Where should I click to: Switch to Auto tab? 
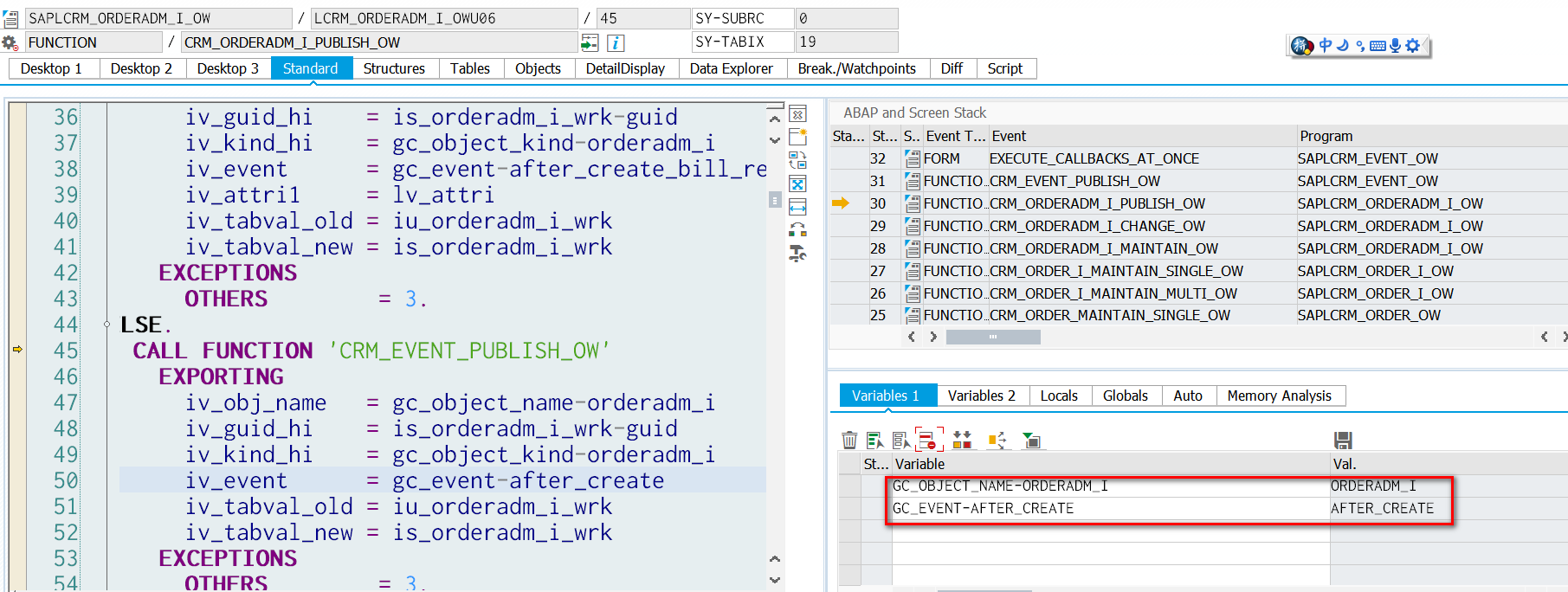pos(1188,396)
